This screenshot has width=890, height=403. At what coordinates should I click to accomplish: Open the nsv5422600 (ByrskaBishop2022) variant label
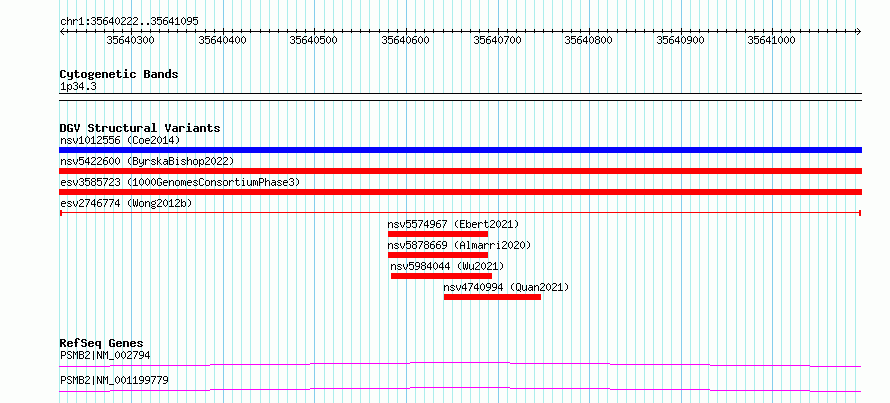tap(147, 161)
